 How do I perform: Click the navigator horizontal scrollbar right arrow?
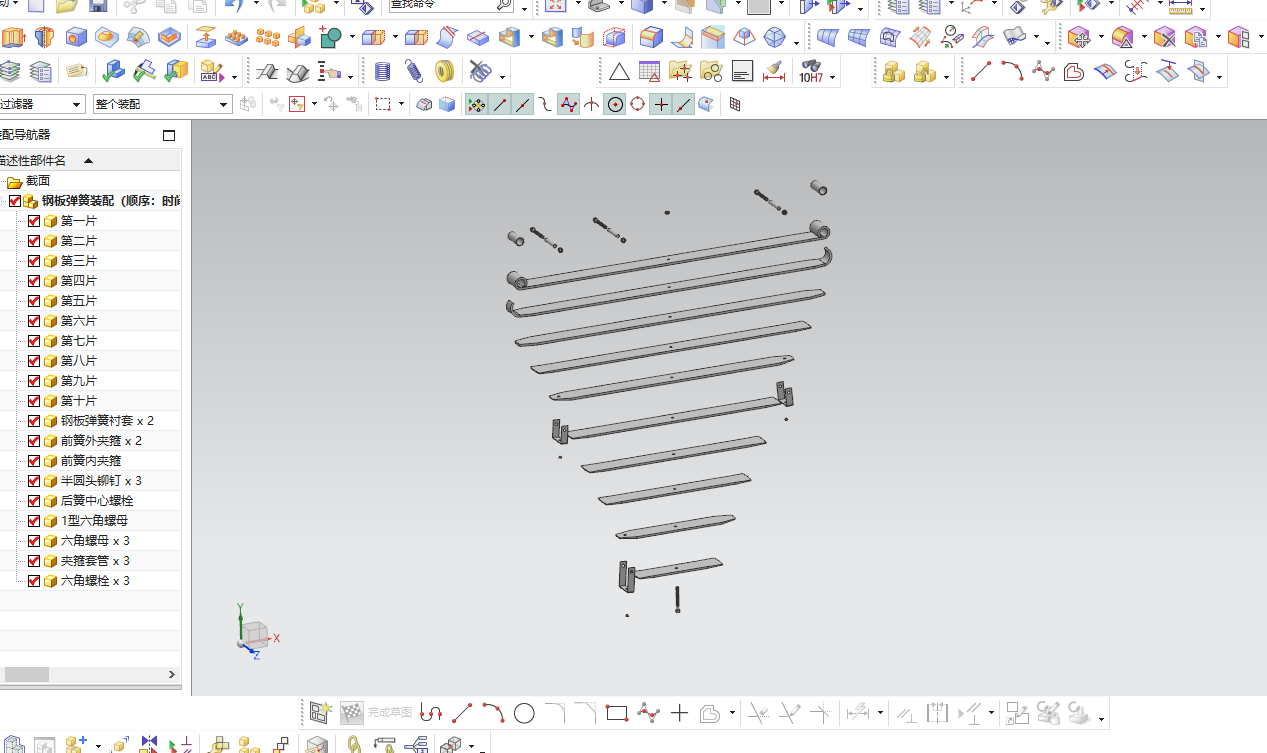click(x=172, y=675)
